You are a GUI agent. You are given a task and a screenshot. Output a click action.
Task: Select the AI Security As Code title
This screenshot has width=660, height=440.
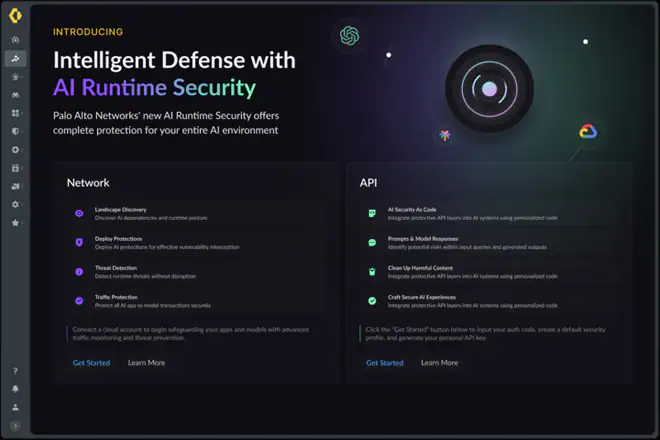click(412, 210)
